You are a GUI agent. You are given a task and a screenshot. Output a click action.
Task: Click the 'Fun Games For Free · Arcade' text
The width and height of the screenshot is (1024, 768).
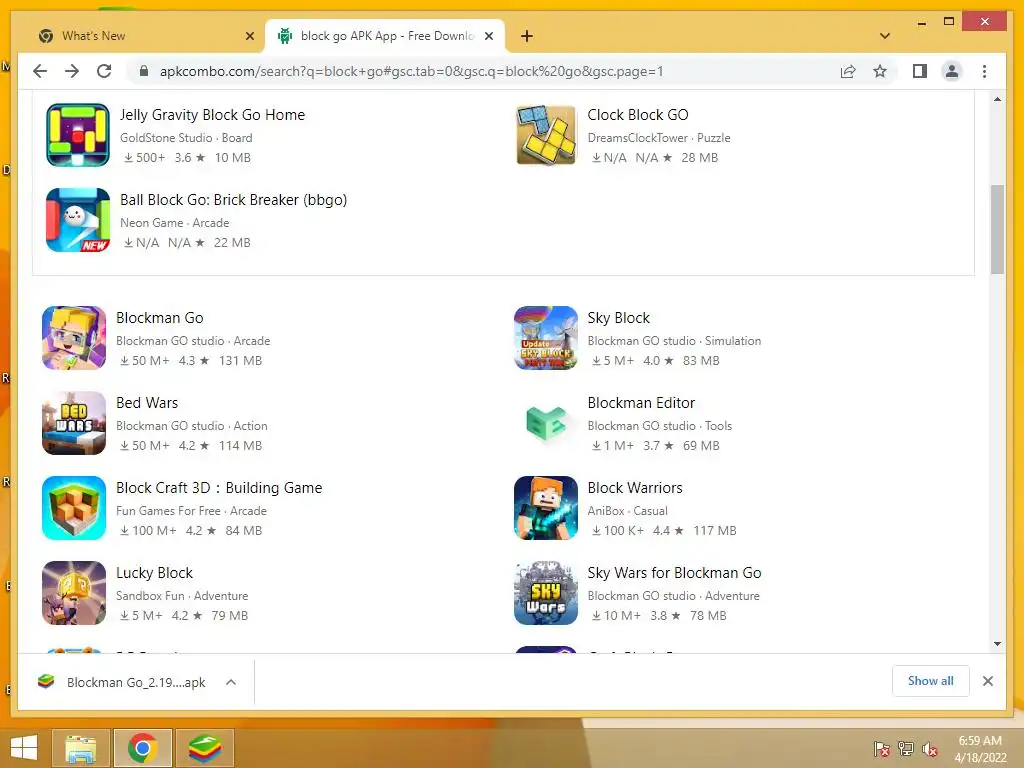[x=191, y=511]
